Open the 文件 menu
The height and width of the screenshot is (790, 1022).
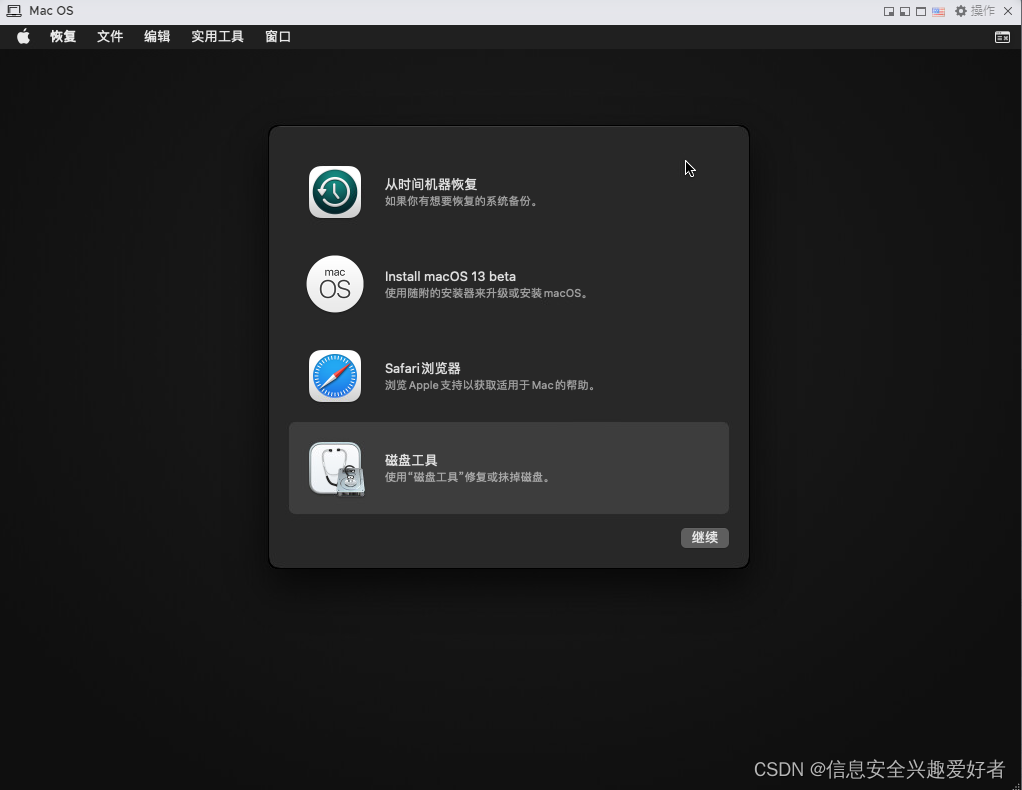tap(110, 37)
